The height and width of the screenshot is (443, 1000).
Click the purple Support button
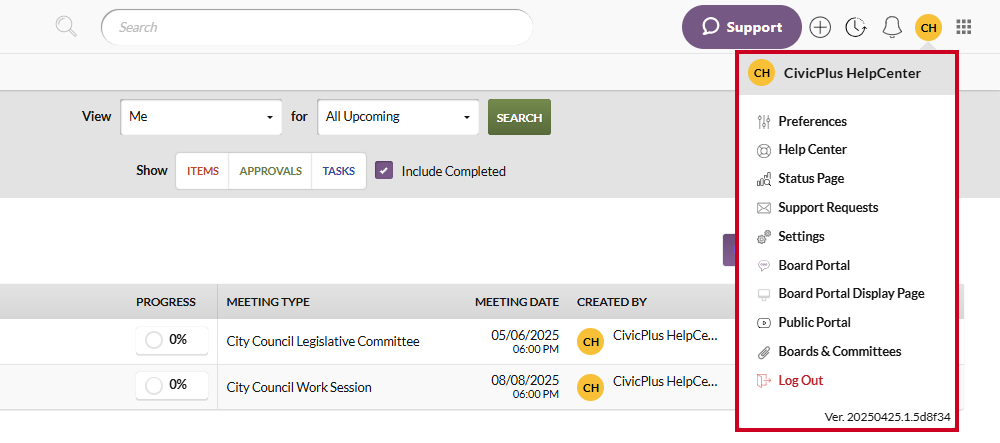point(742,27)
